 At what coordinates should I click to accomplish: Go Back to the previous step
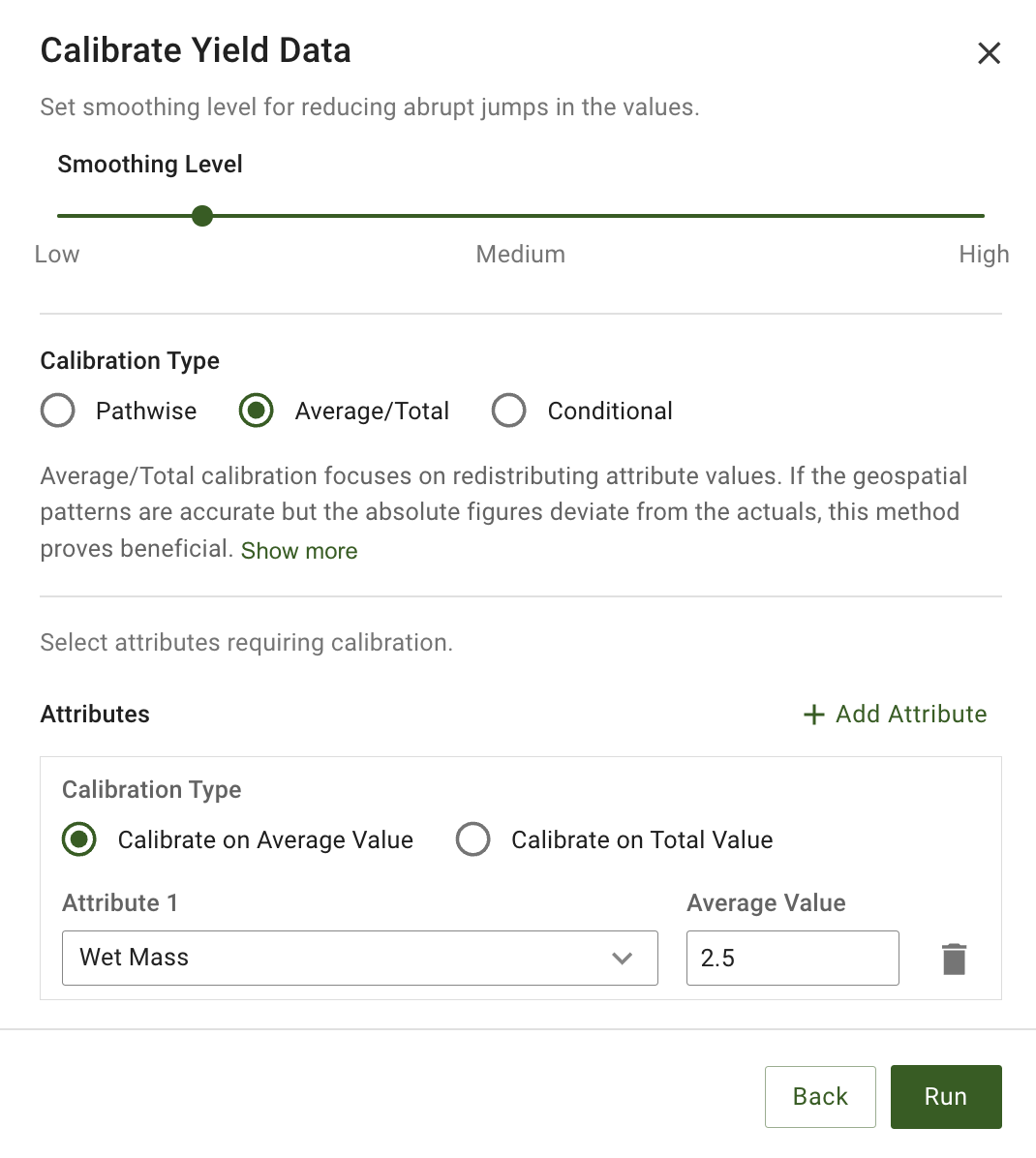click(820, 1097)
